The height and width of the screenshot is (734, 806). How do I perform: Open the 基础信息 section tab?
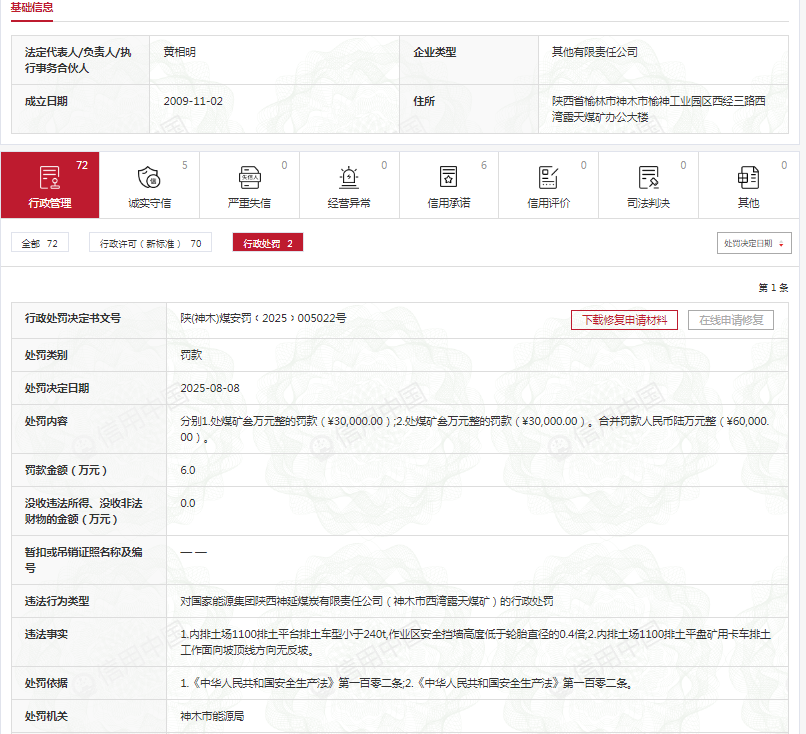click(32, 8)
